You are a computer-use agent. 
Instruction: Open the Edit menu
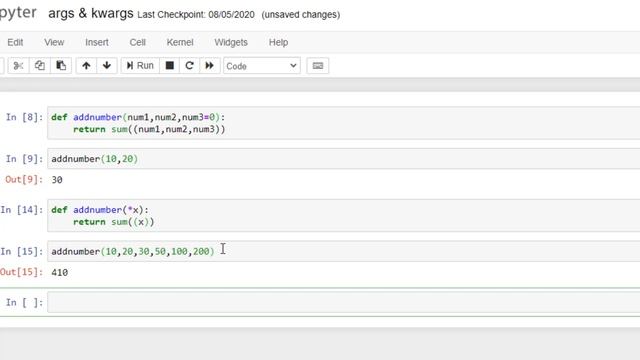tap(15, 42)
